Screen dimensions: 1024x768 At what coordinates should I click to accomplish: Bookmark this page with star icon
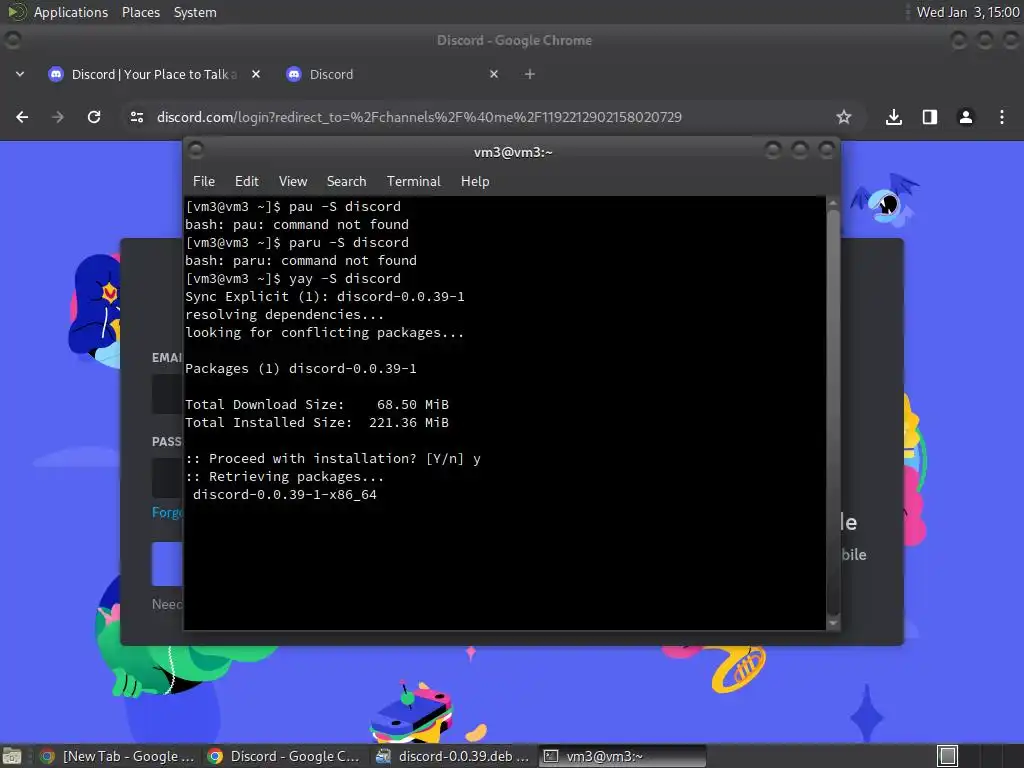[x=844, y=117]
